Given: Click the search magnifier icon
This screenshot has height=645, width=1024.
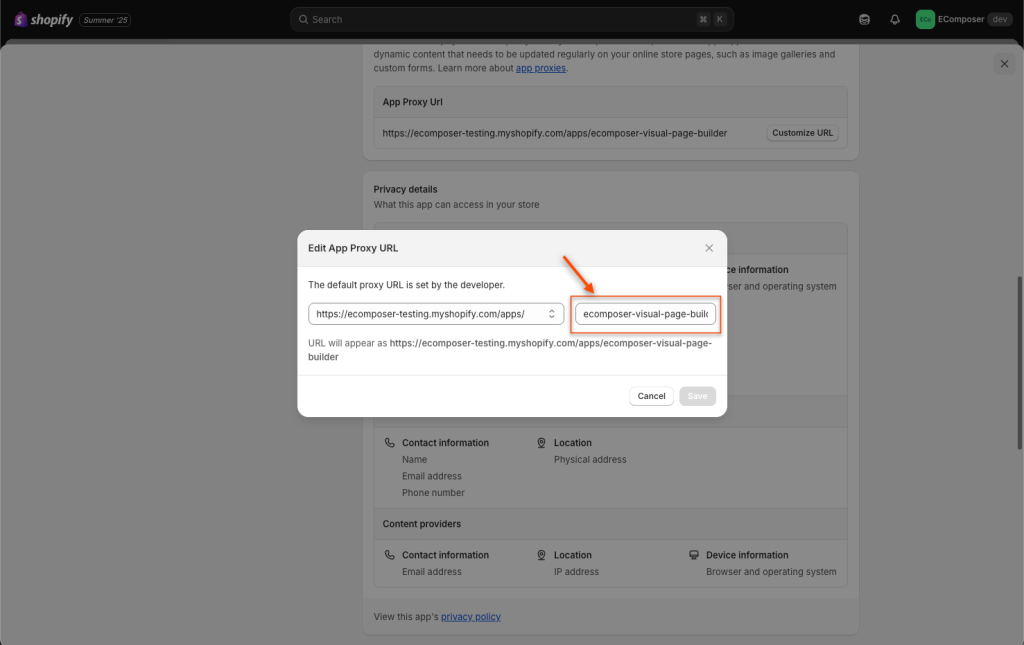Looking at the screenshot, I should [x=304, y=20].
